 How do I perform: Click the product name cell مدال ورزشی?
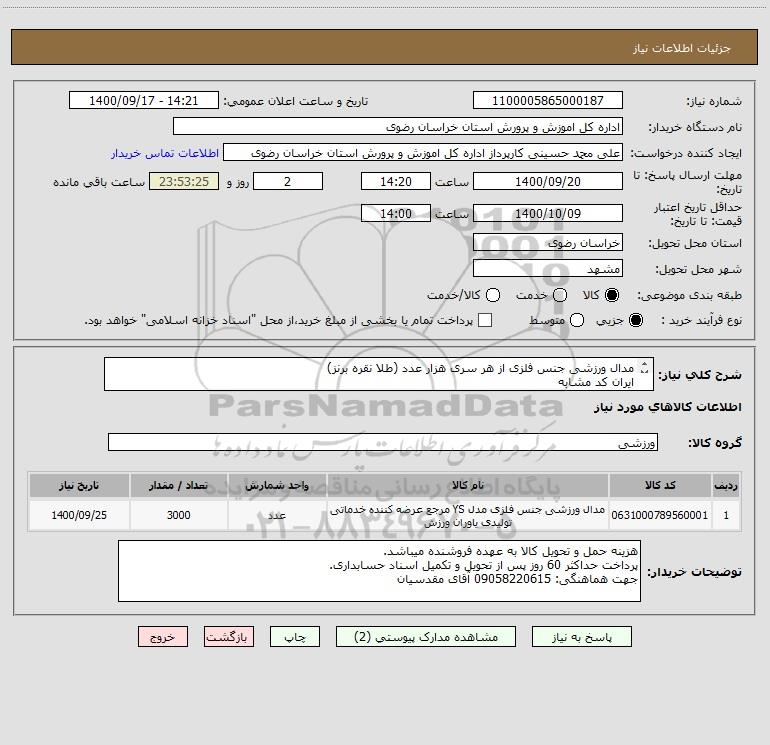coord(468,515)
